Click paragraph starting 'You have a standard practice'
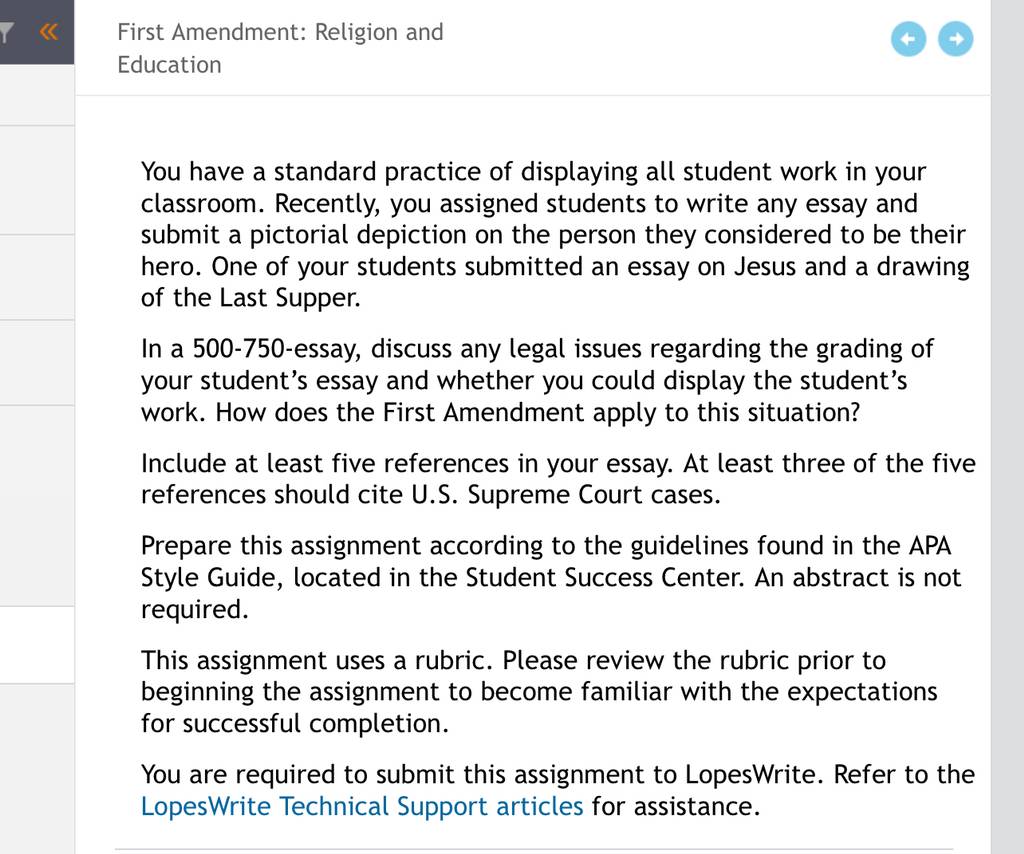Screen dimensions: 1024x854 click(555, 234)
